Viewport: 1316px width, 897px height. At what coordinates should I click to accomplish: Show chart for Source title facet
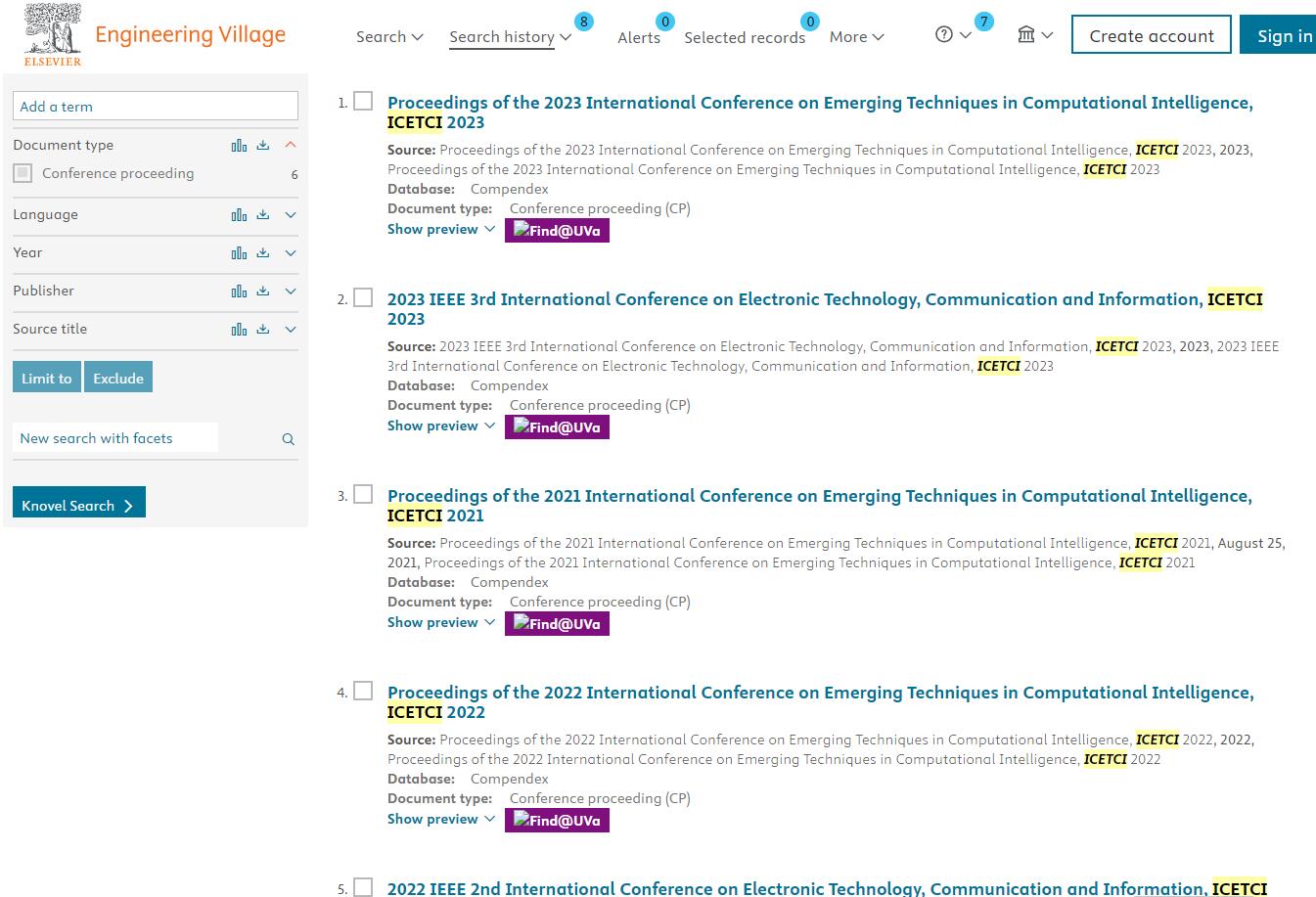point(239,329)
